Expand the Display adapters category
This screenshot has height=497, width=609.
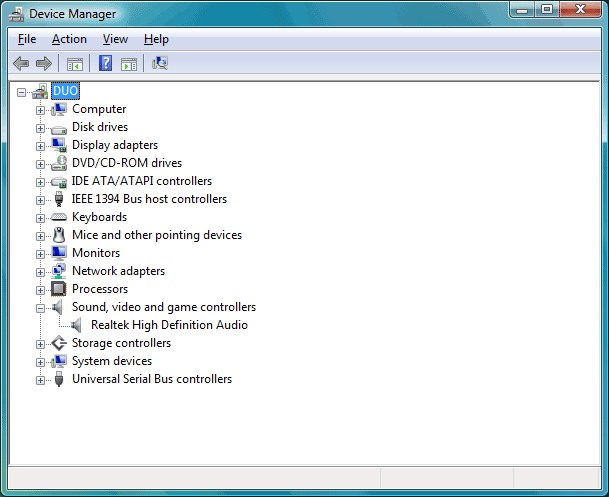click(41, 146)
